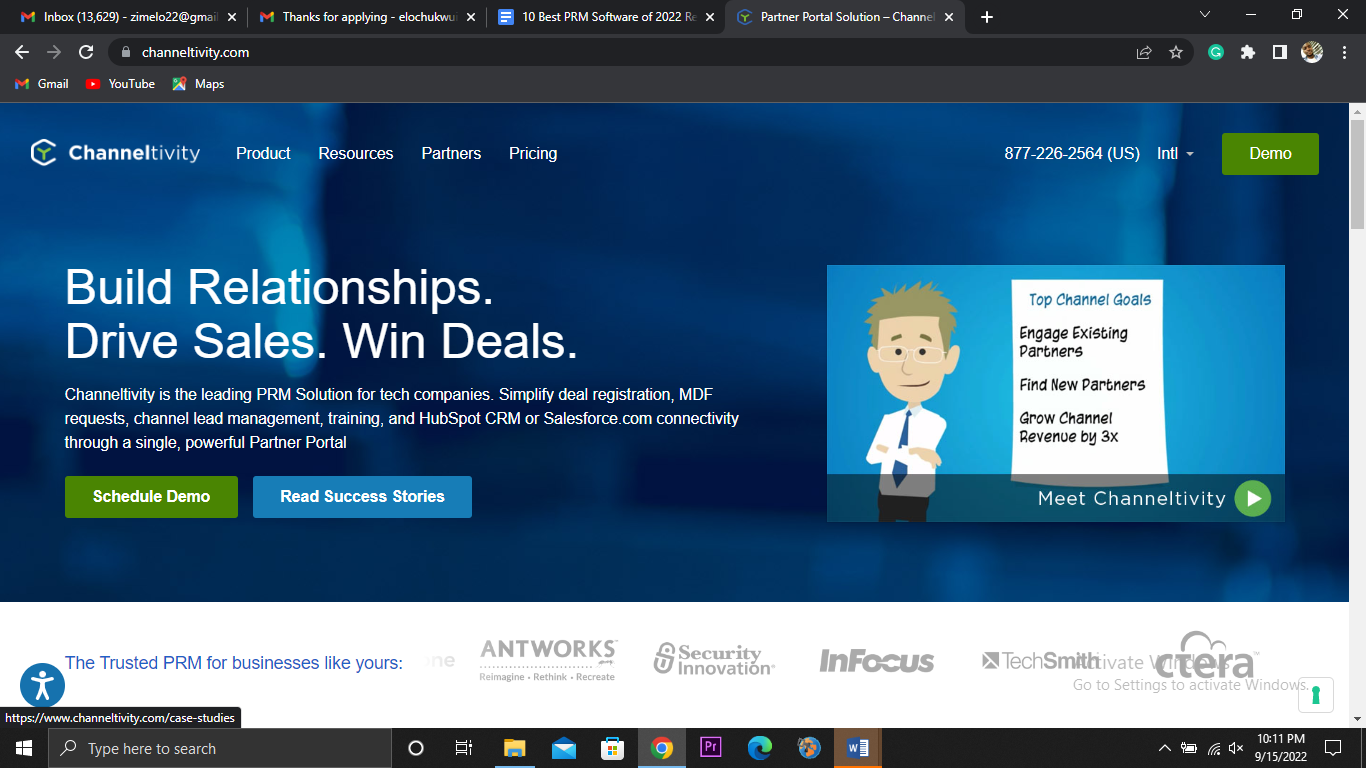
Task: Open the Partners menu
Action: pyautogui.click(x=451, y=153)
